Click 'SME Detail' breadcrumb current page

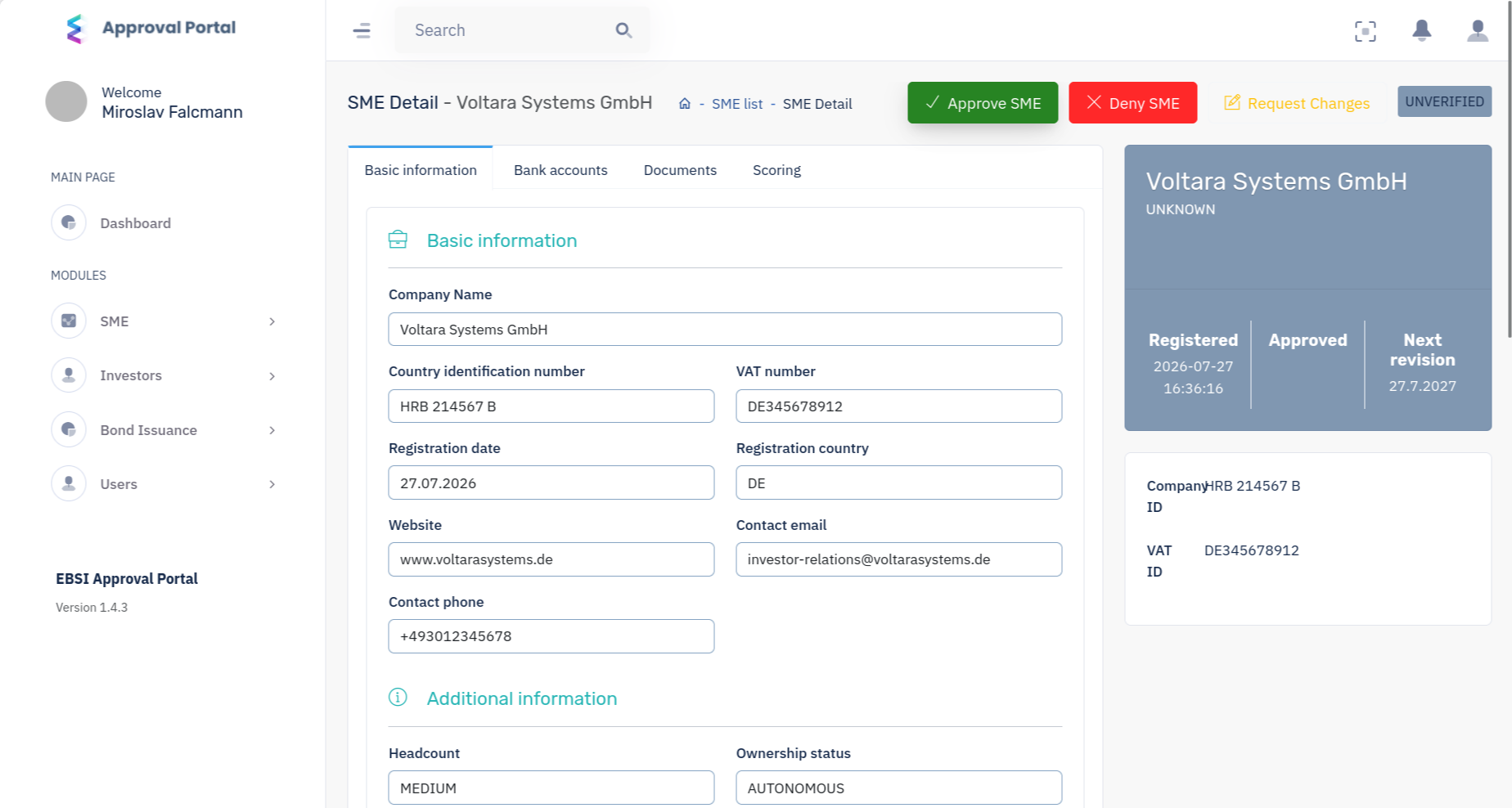click(817, 104)
